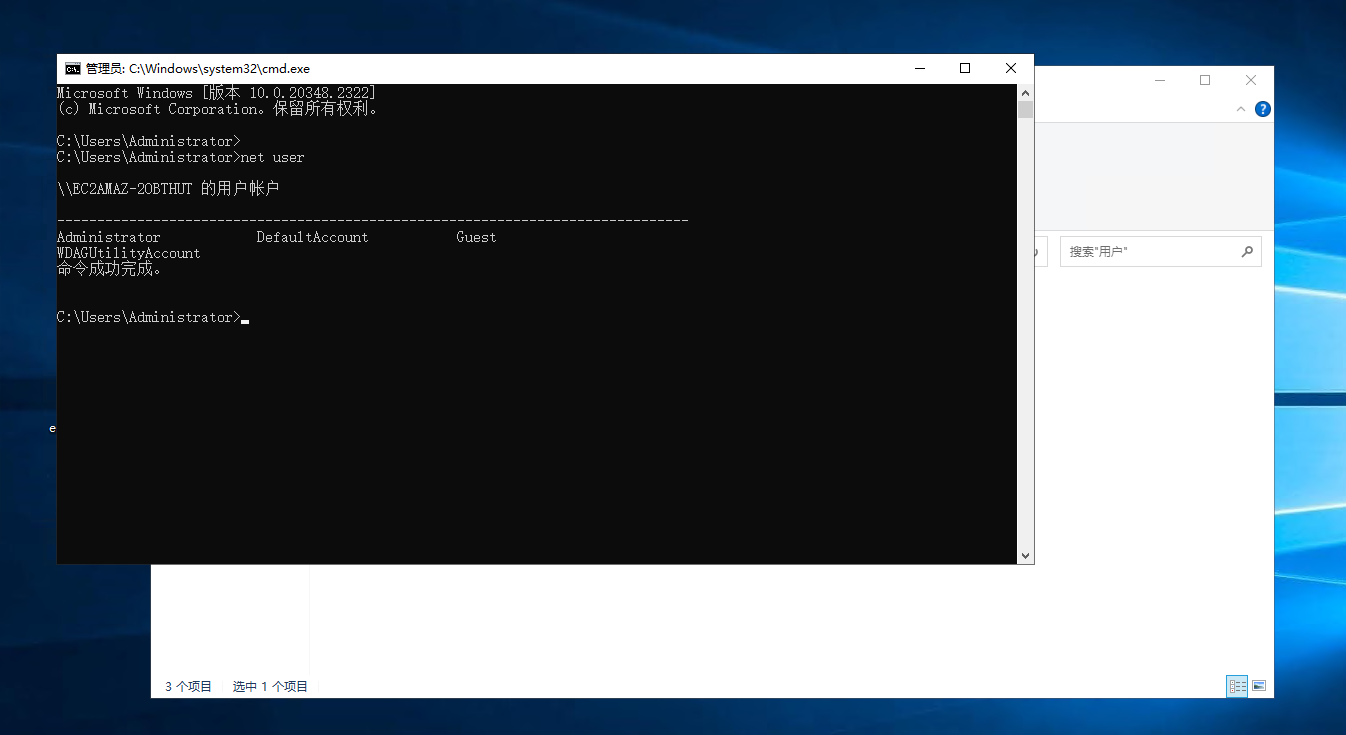Maximize the Command Prompt window
Viewport: 1346px width, 735px height.
[965, 69]
